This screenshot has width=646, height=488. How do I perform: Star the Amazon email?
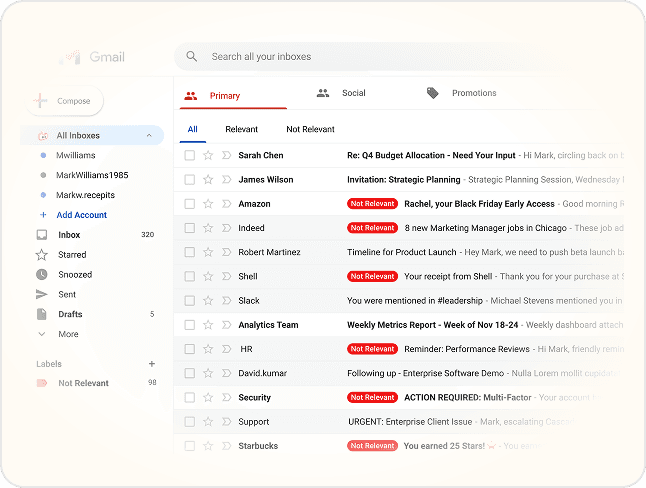pos(208,204)
